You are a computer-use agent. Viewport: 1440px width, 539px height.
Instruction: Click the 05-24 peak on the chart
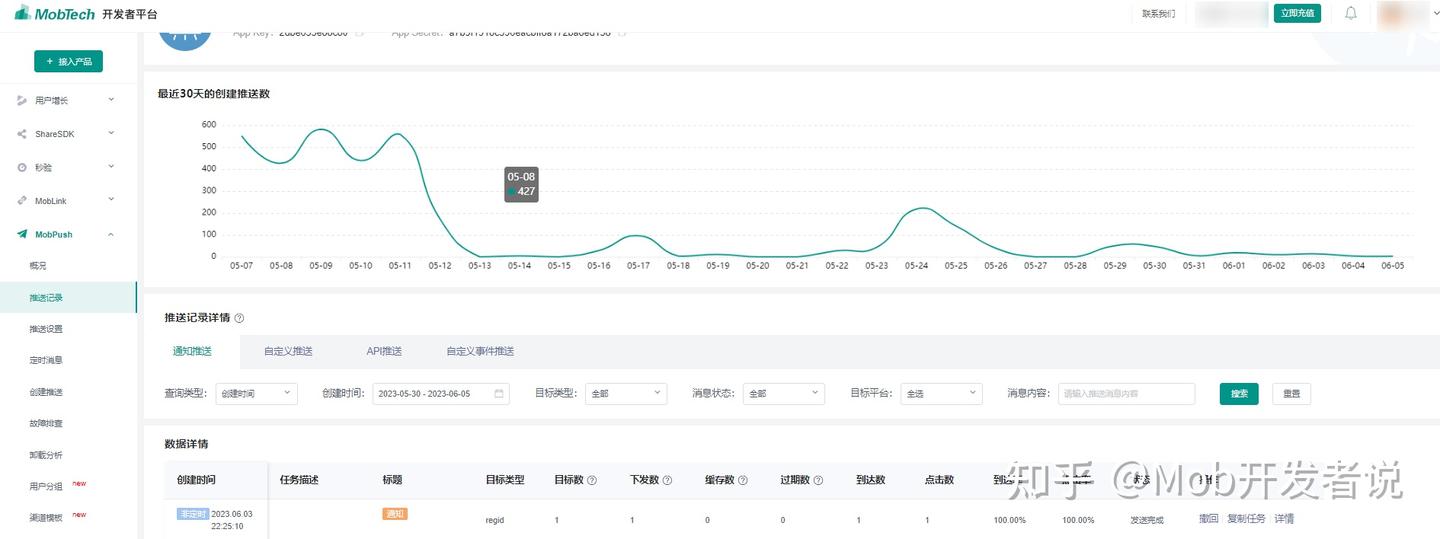click(922, 208)
